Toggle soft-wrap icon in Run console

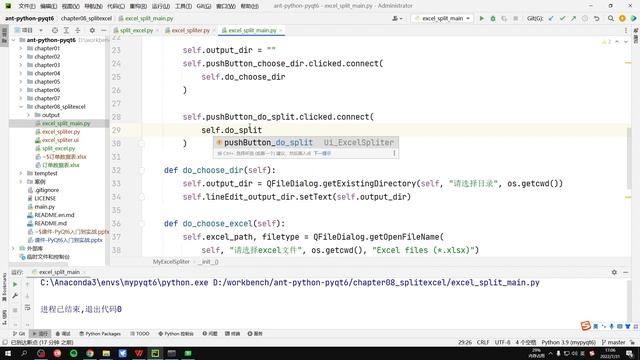pyautogui.click(x=27, y=307)
